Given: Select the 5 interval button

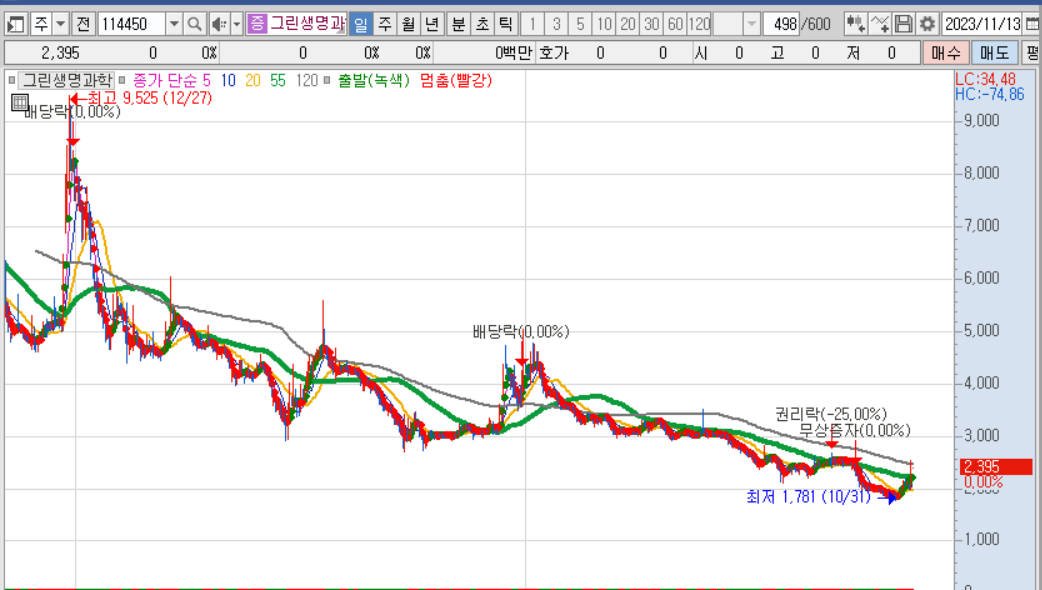Looking at the screenshot, I should click(580, 25).
